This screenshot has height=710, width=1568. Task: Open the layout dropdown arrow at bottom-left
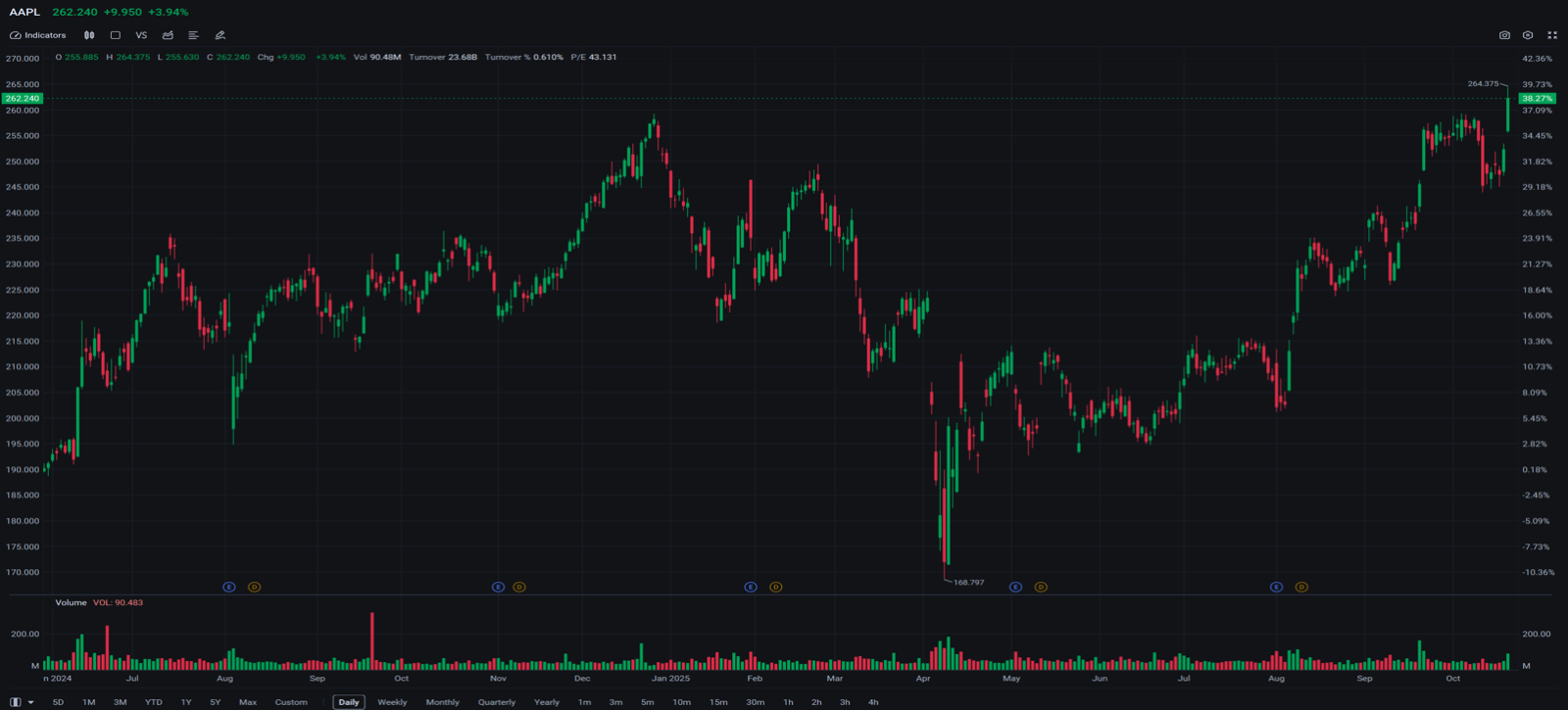[x=30, y=702]
